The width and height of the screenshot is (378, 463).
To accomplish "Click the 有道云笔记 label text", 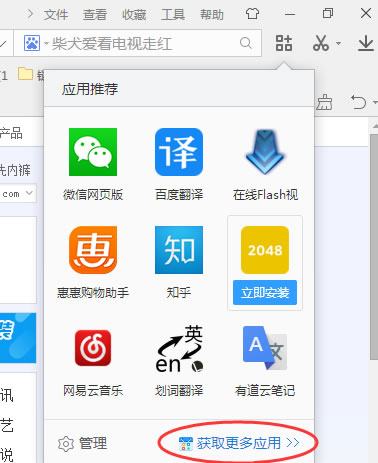I will coord(265,391).
